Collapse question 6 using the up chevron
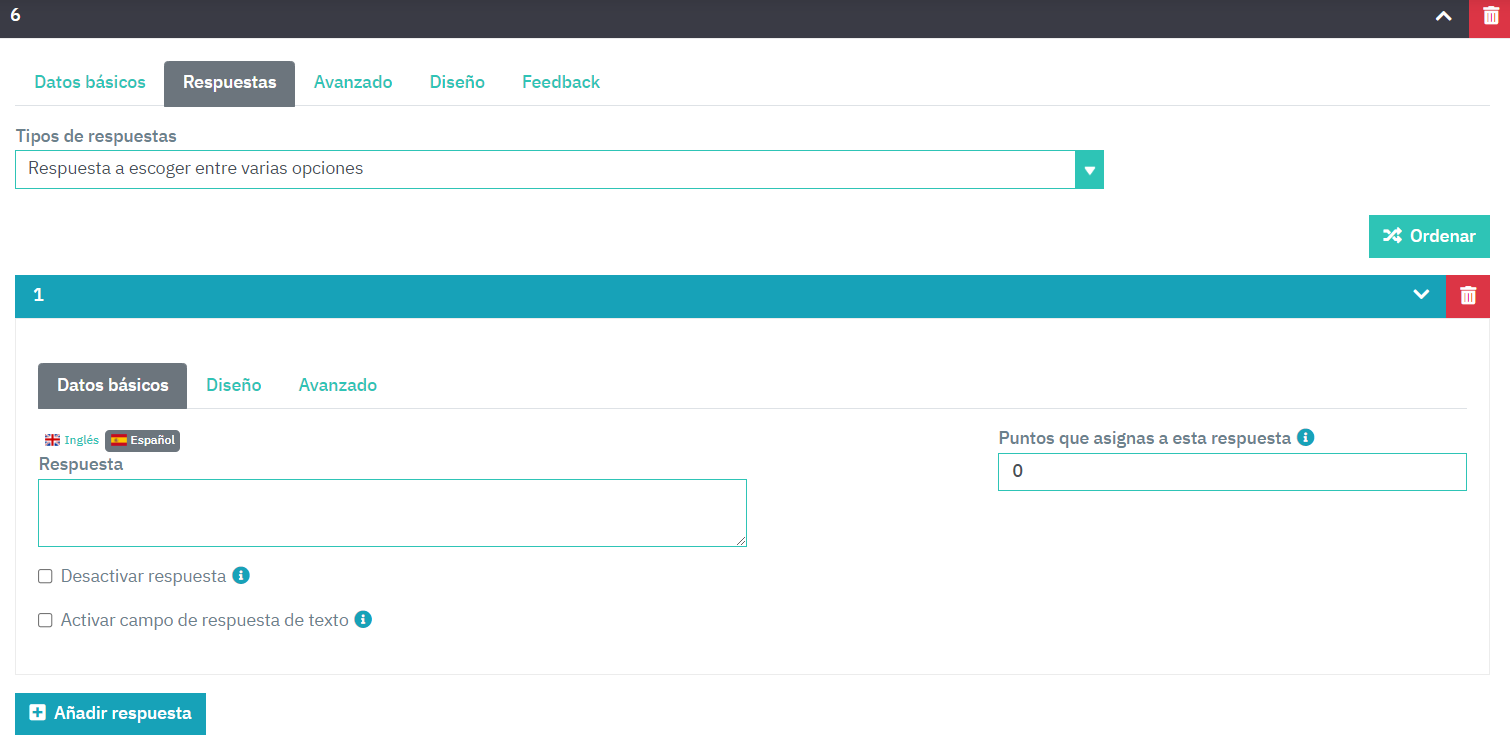The height and width of the screenshot is (747, 1510). (x=1444, y=17)
